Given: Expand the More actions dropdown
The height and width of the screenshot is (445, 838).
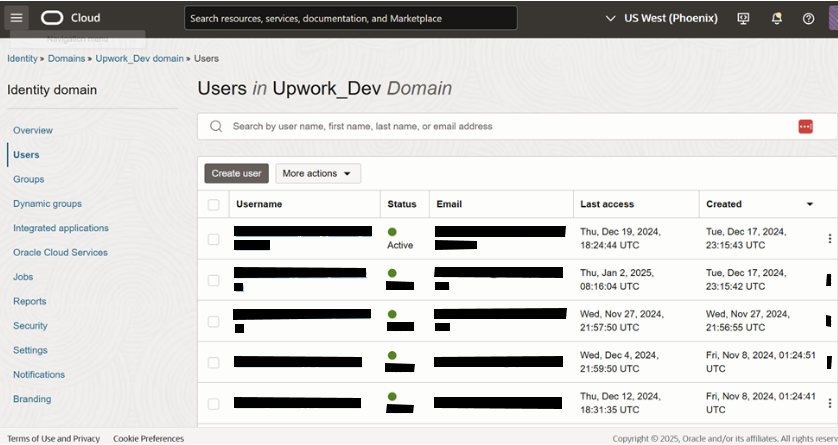Looking at the screenshot, I should click(318, 174).
